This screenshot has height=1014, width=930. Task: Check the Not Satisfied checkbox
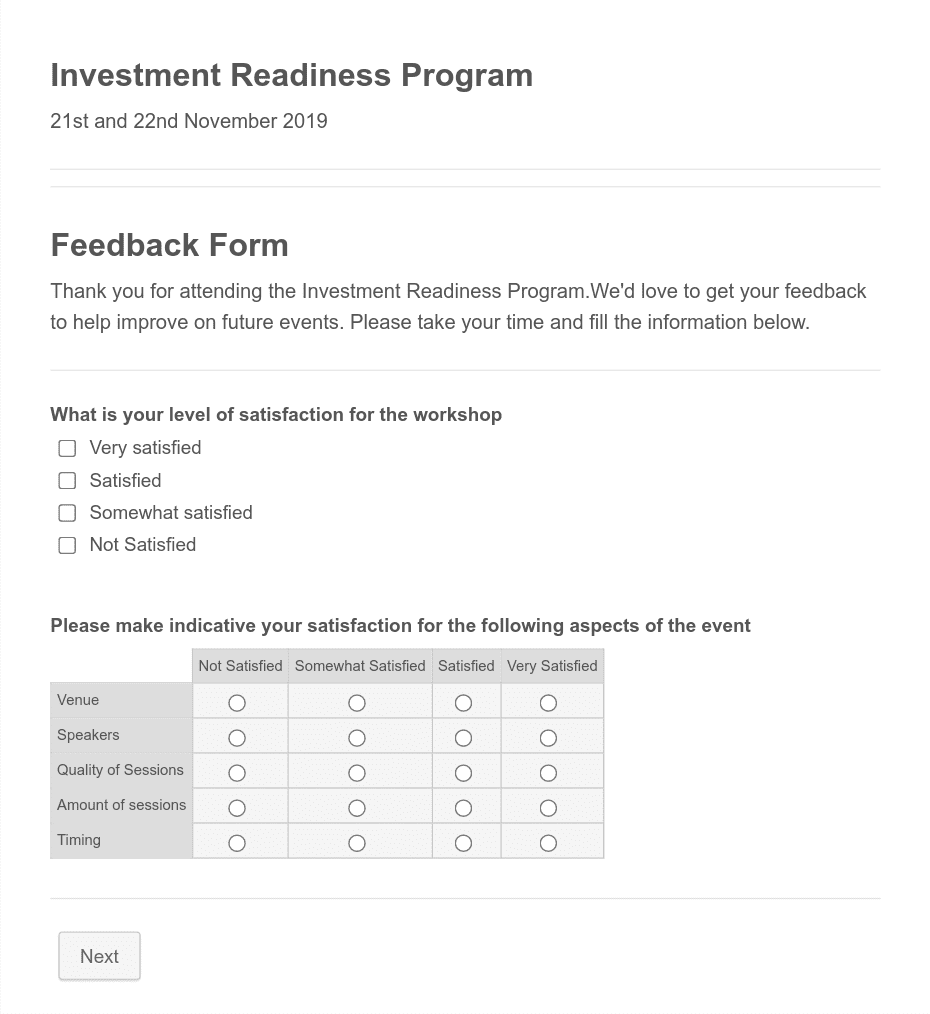pos(67,545)
